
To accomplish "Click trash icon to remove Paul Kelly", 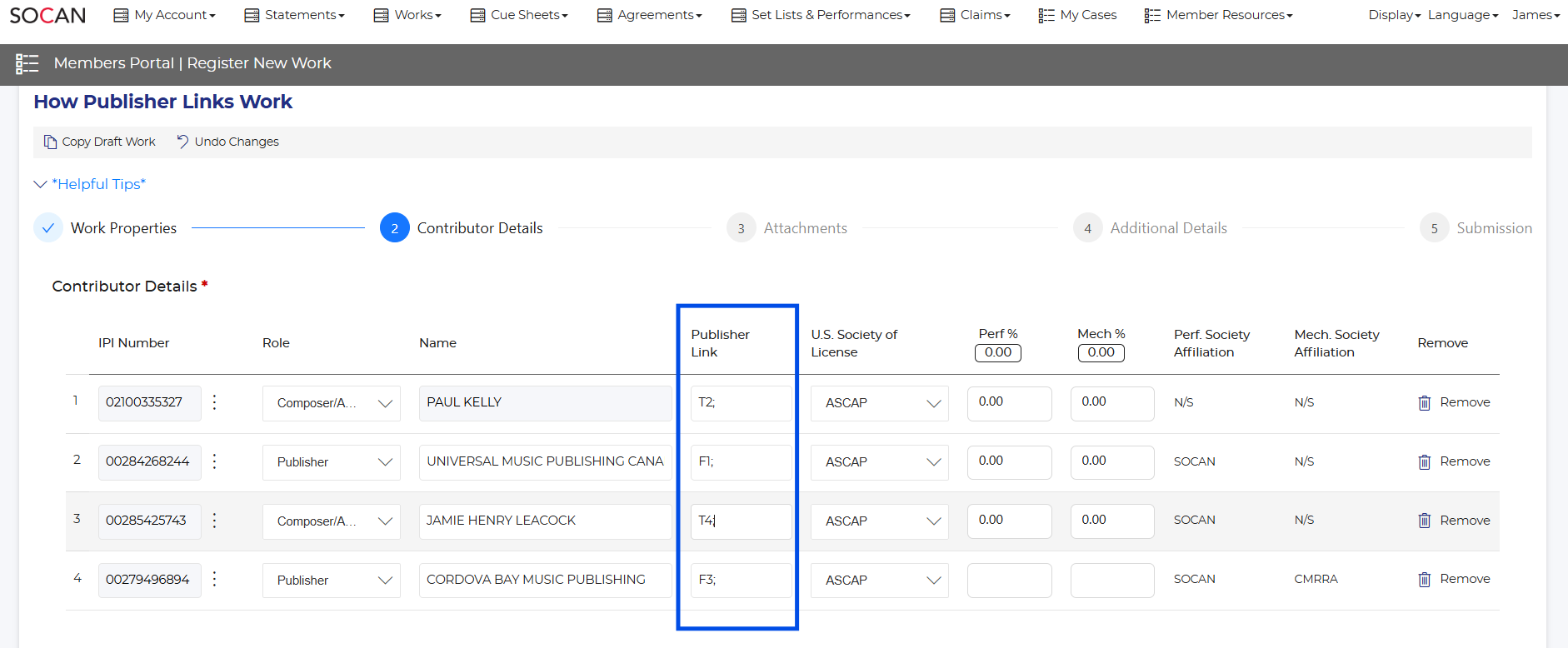I will 1424,403.
